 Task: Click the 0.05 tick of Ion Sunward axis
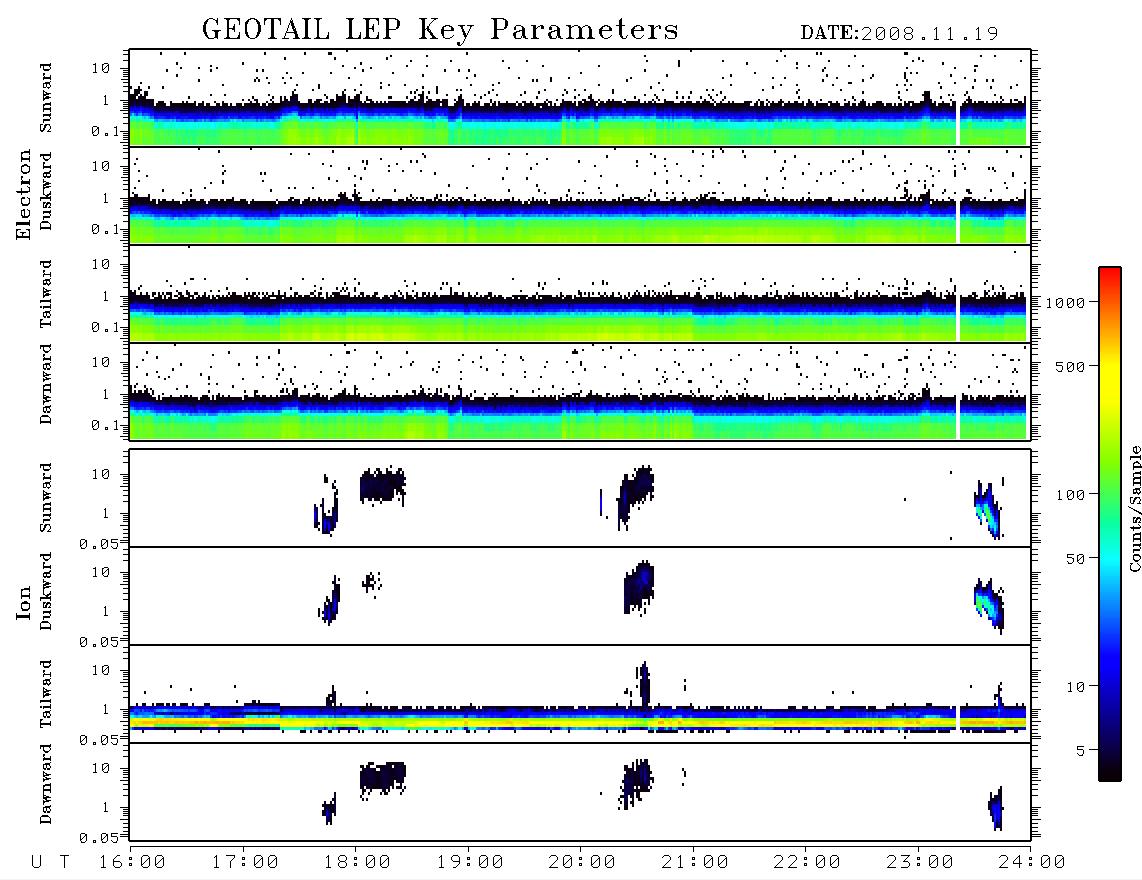[99, 544]
